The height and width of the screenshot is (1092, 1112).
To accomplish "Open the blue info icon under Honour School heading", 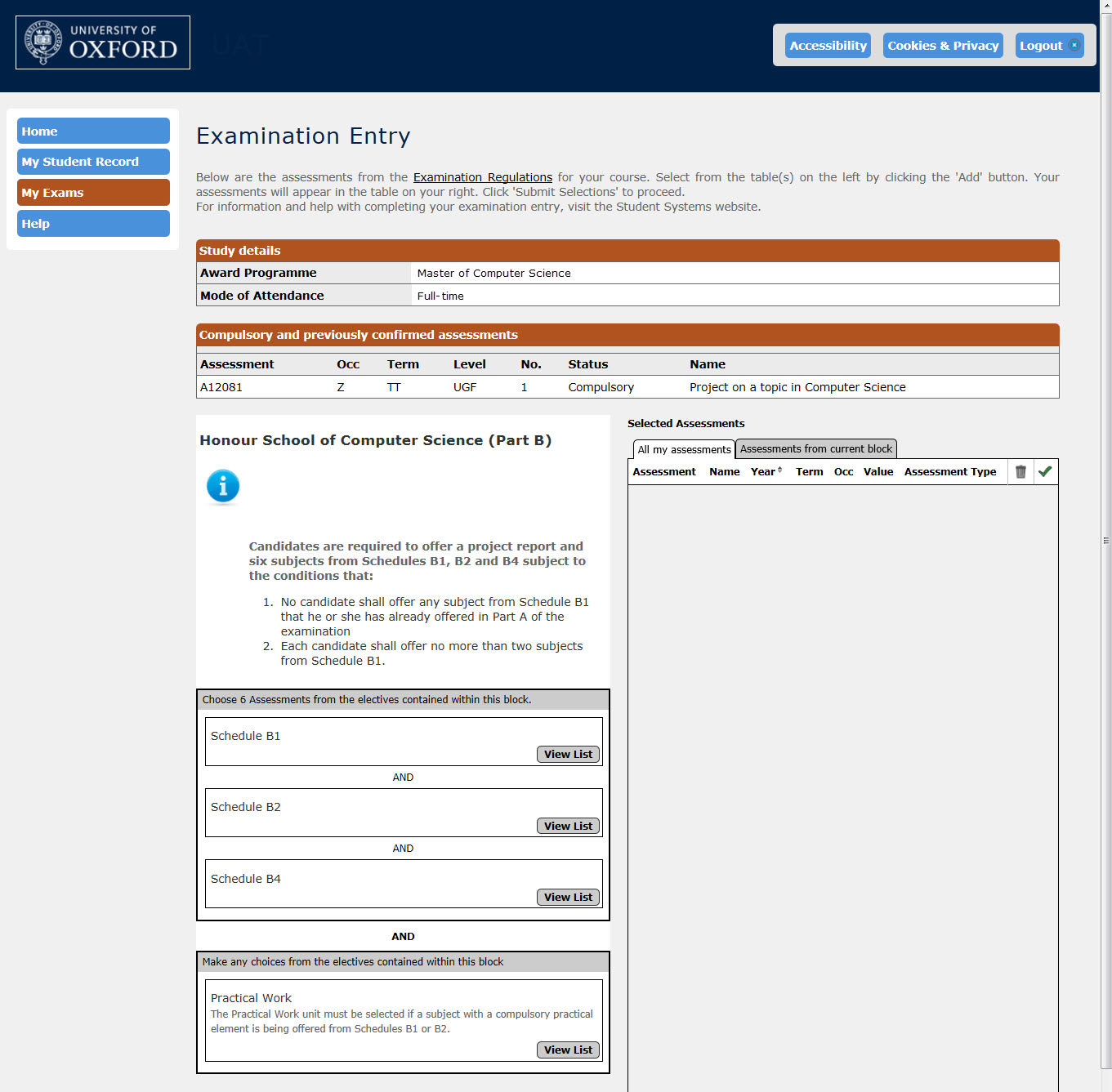I will (223, 486).
